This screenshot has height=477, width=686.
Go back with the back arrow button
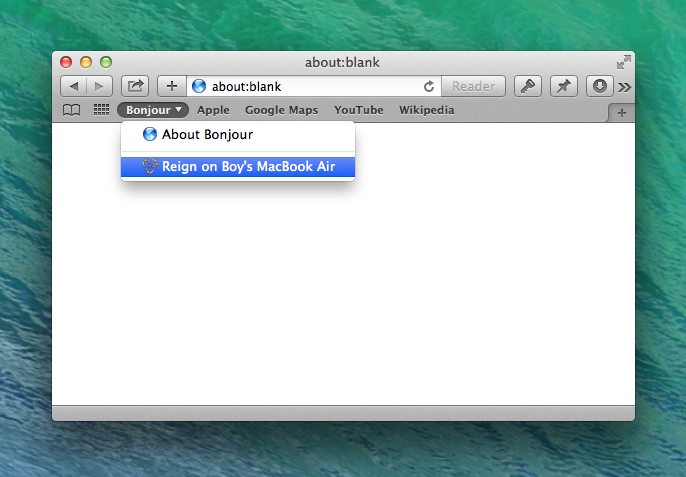(x=74, y=86)
